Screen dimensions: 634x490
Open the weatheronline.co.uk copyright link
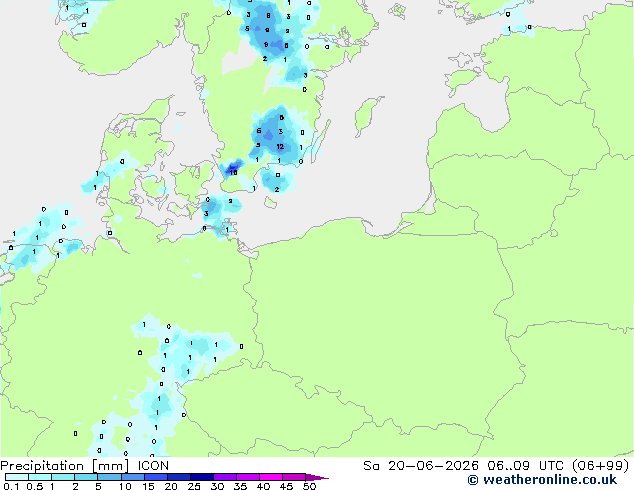[542, 480]
